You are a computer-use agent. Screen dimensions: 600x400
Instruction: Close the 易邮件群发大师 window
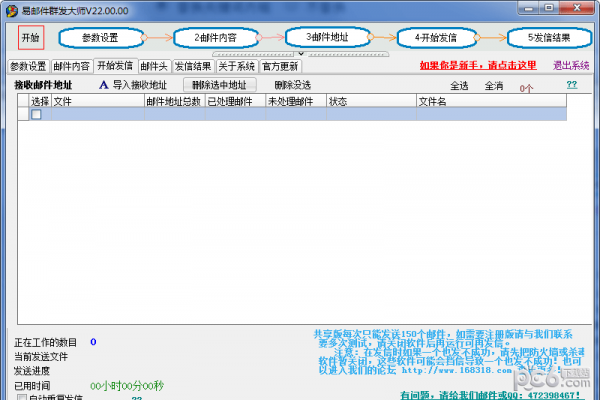577,8
